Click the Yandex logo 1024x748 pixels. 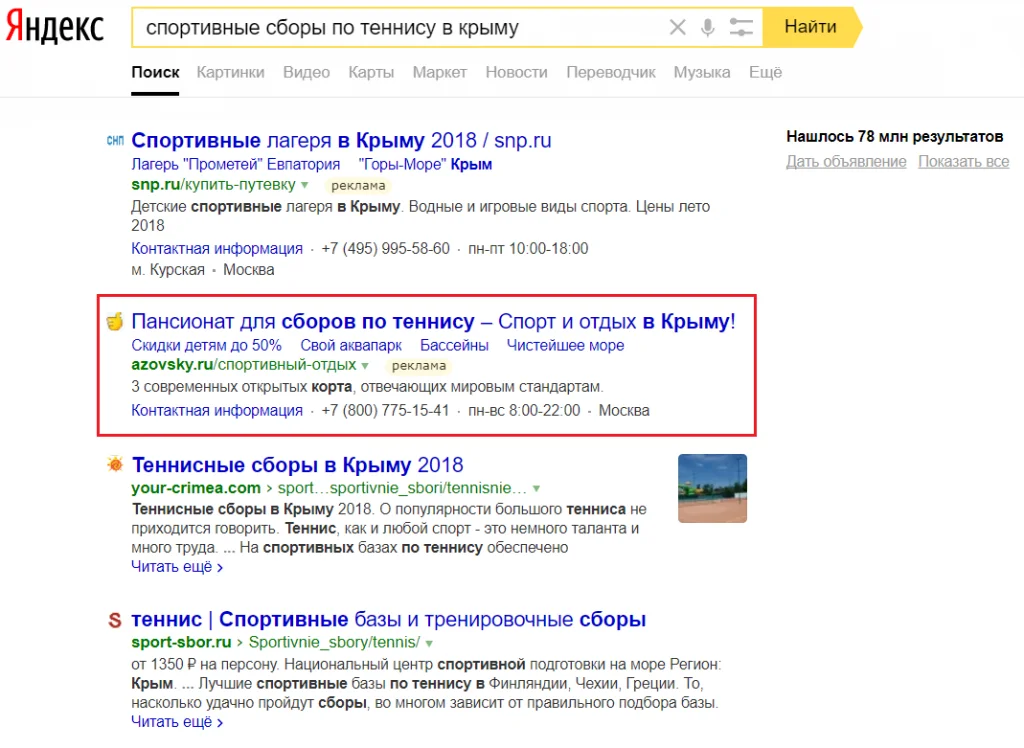[x=55, y=28]
